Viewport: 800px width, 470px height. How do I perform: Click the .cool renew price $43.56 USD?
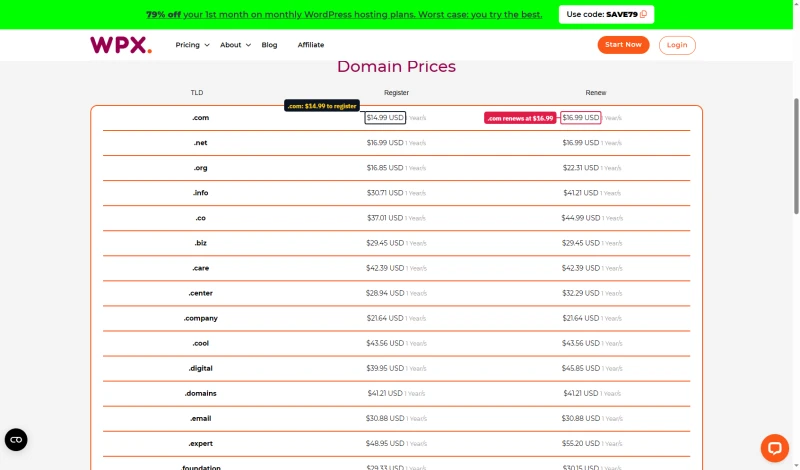tap(581, 343)
